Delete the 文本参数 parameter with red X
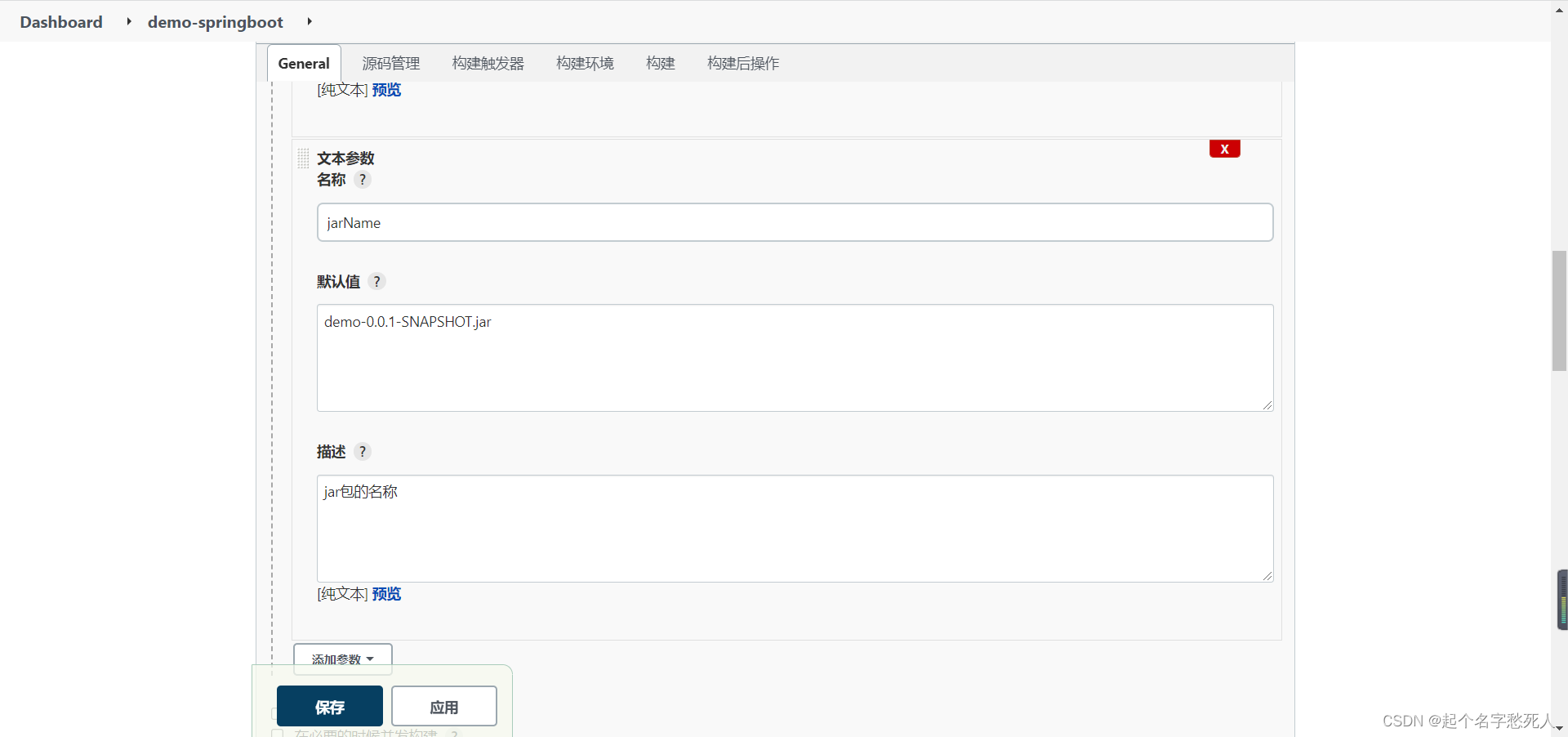Viewport: 1568px width, 737px height. (1224, 149)
